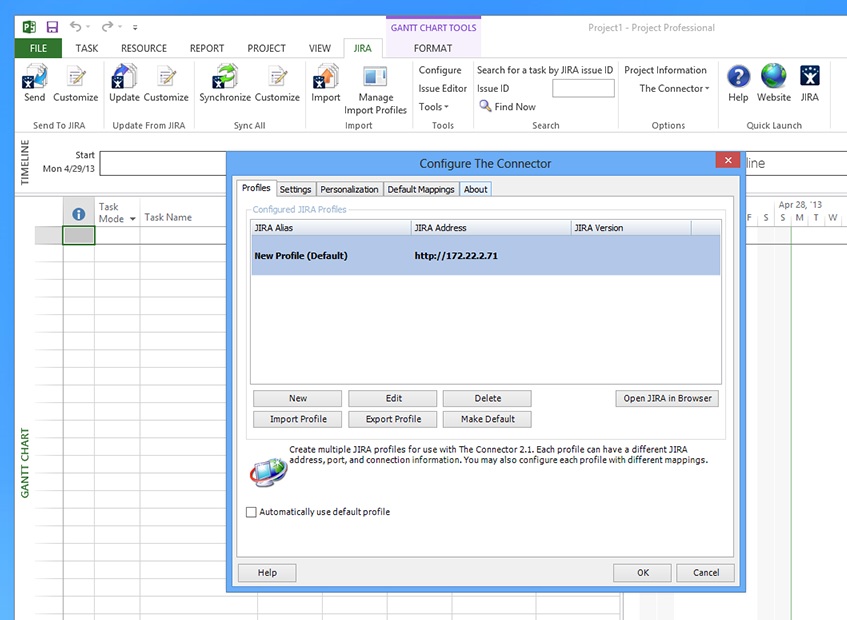Open the Quick Access Toolbar customize dropdown
Screen dimensions: 847x620
tap(135, 27)
